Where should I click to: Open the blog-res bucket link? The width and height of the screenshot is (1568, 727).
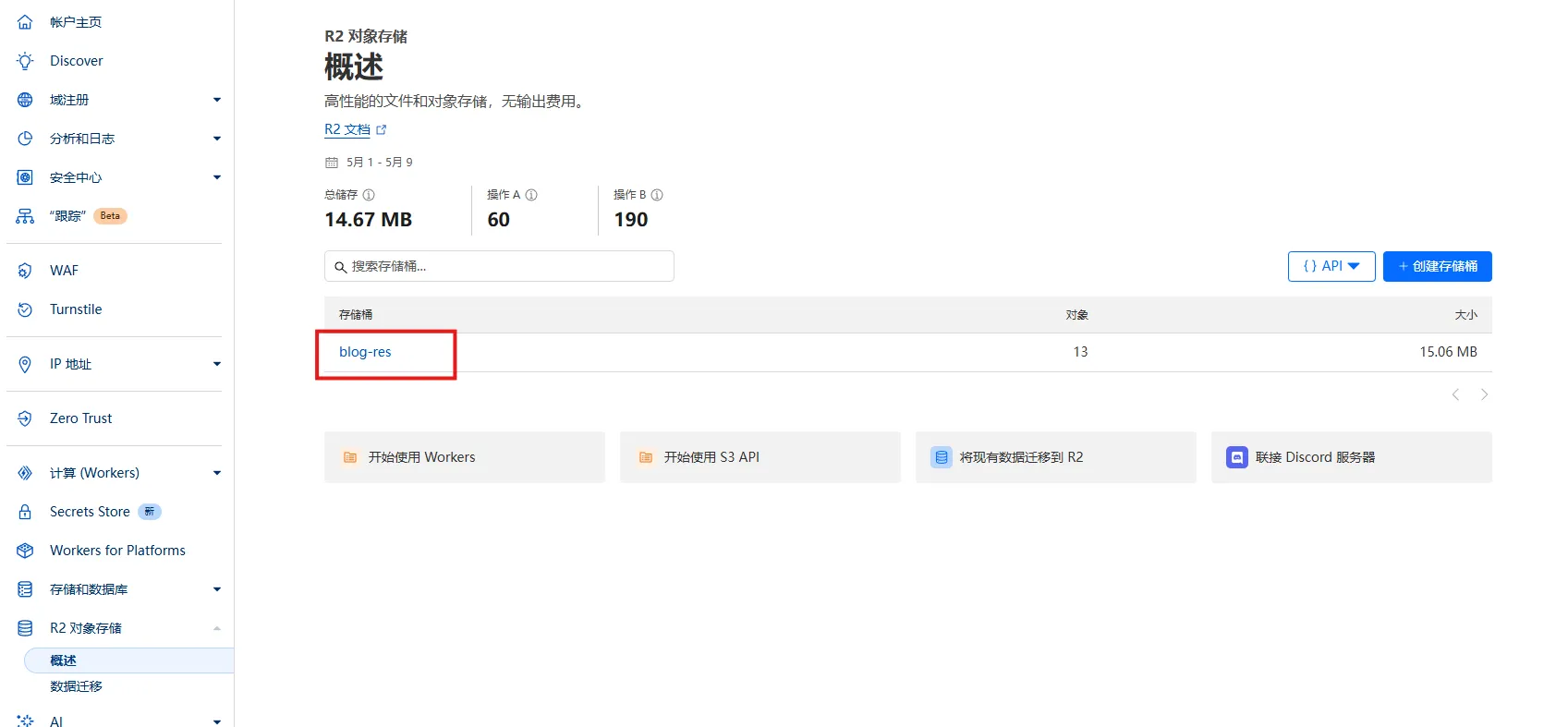click(365, 352)
